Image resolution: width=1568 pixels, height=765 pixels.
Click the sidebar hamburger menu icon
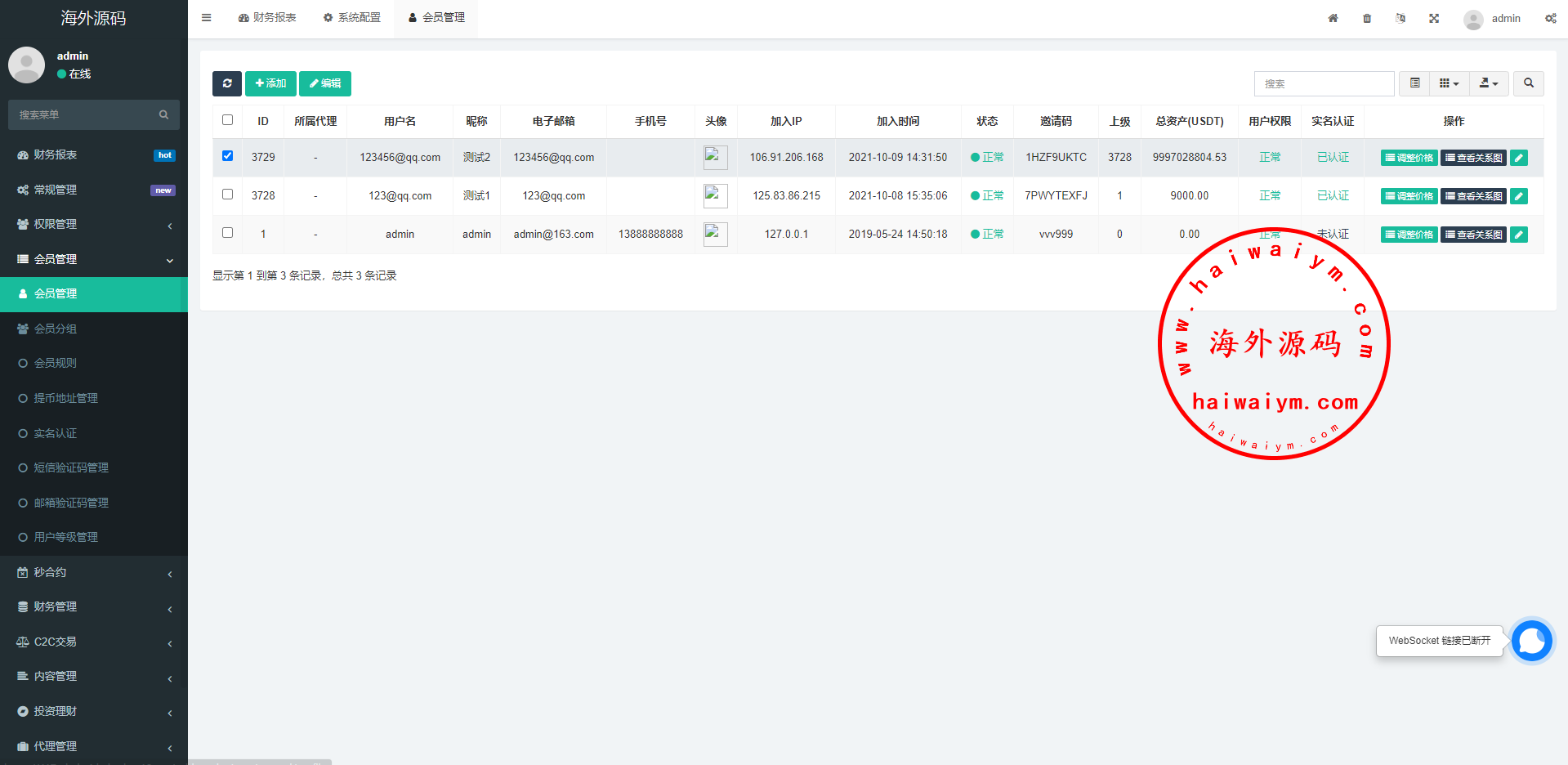207,18
